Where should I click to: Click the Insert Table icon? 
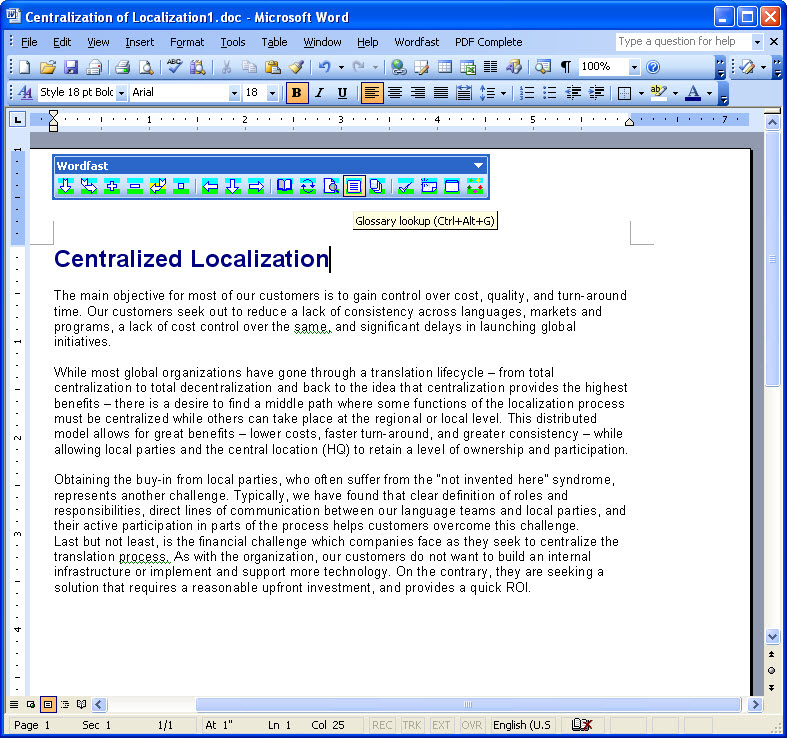pyautogui.click(x=445, y=67)
